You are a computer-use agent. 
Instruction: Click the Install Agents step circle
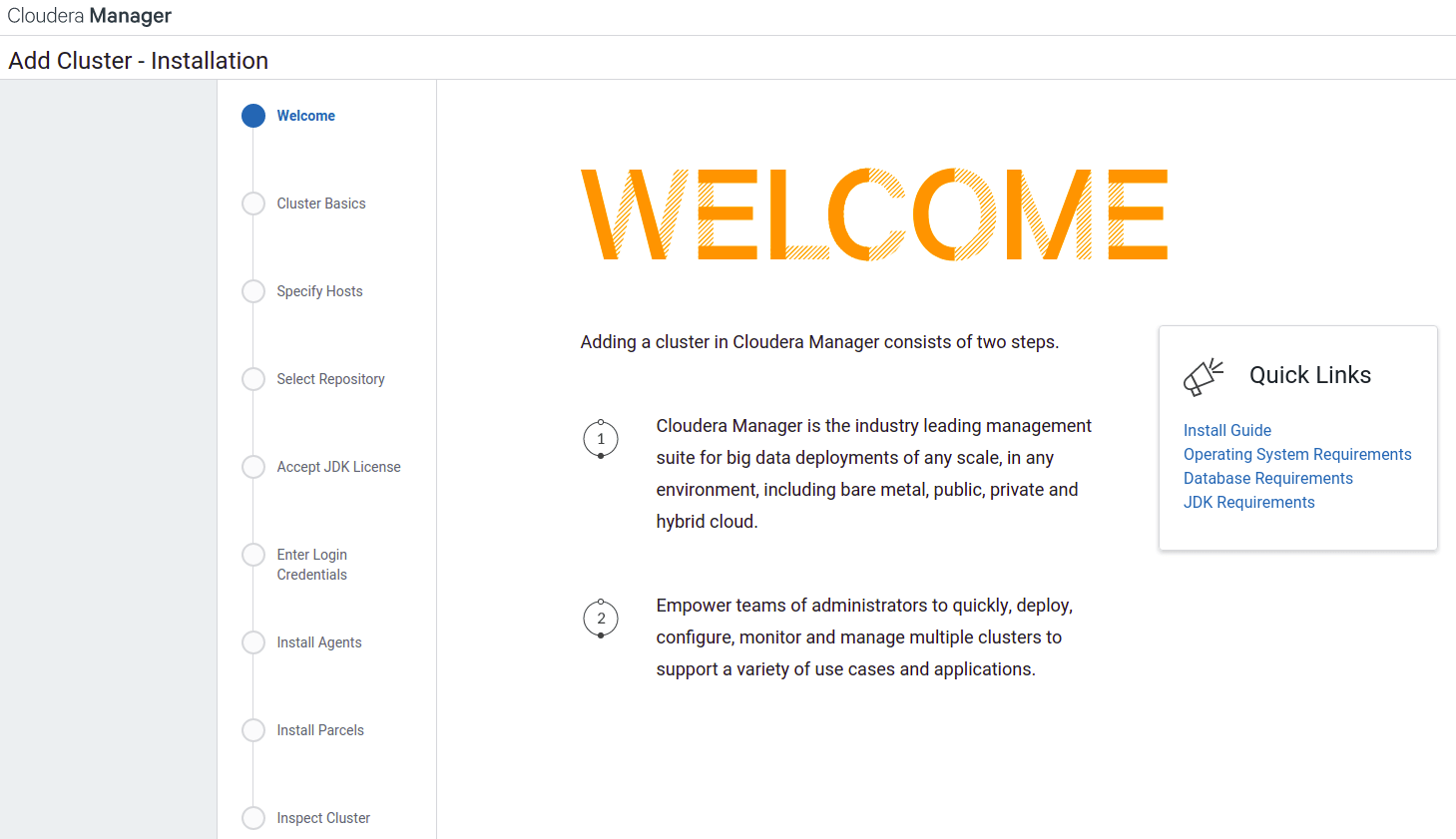click(x=253, y=642)
